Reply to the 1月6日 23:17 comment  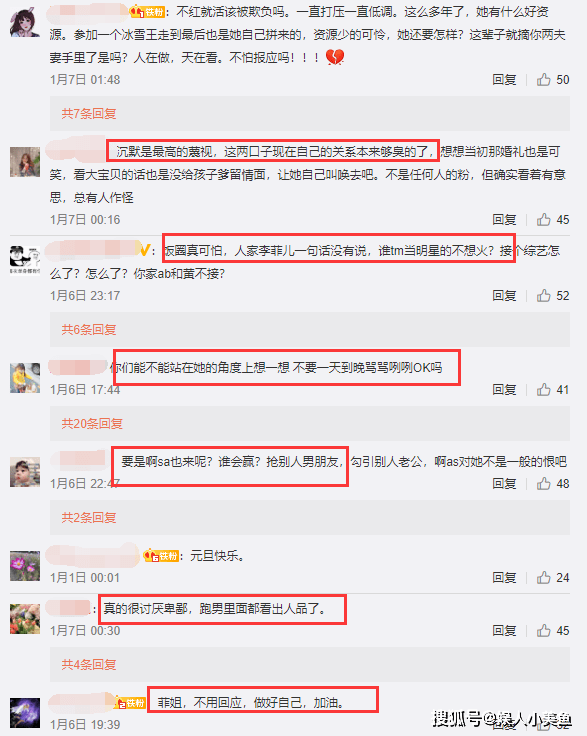coord(504,296)
